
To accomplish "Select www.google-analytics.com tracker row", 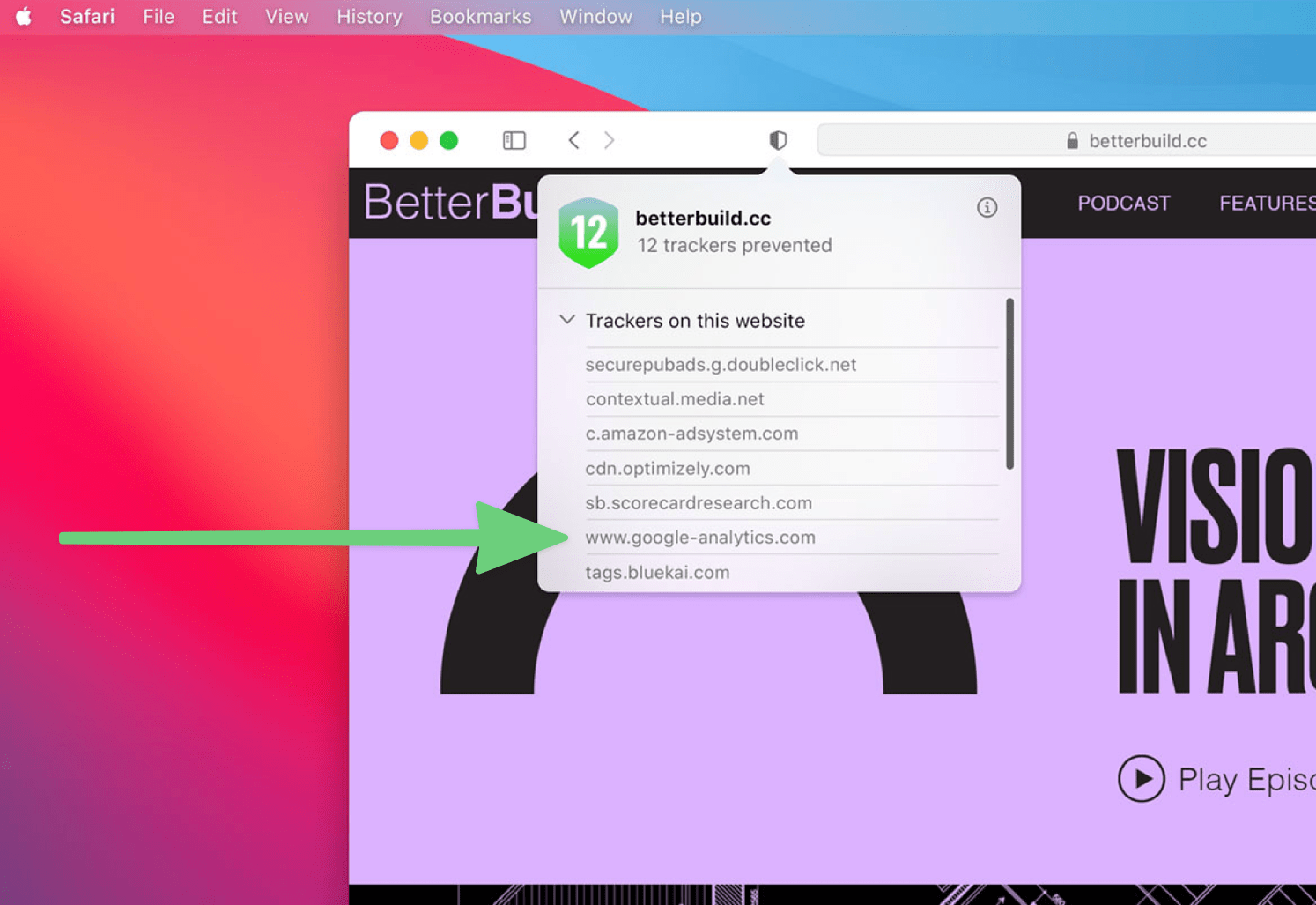I will tap(791, 538).
